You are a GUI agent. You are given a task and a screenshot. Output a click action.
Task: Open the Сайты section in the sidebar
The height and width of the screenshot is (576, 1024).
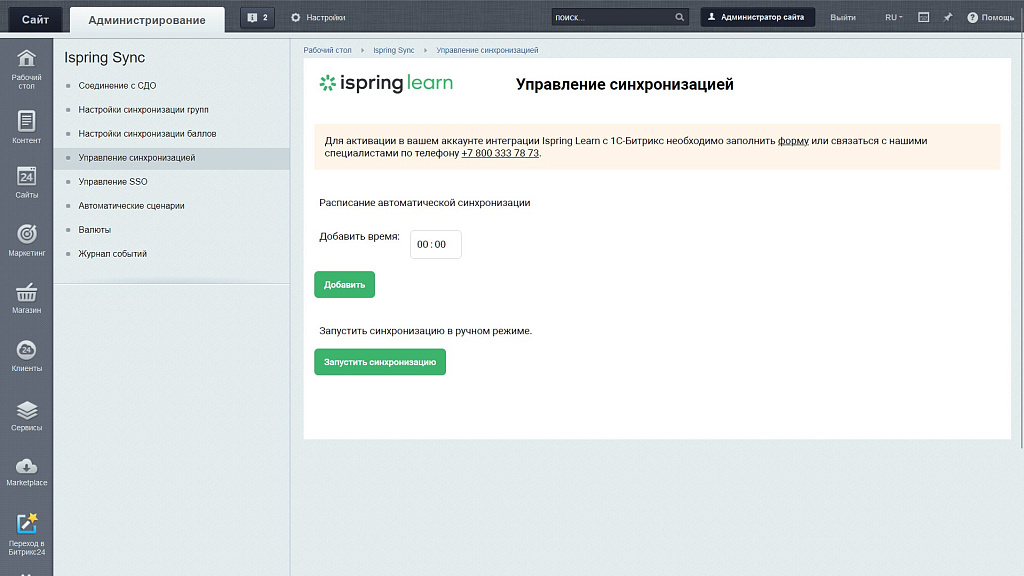coord(28,184)
